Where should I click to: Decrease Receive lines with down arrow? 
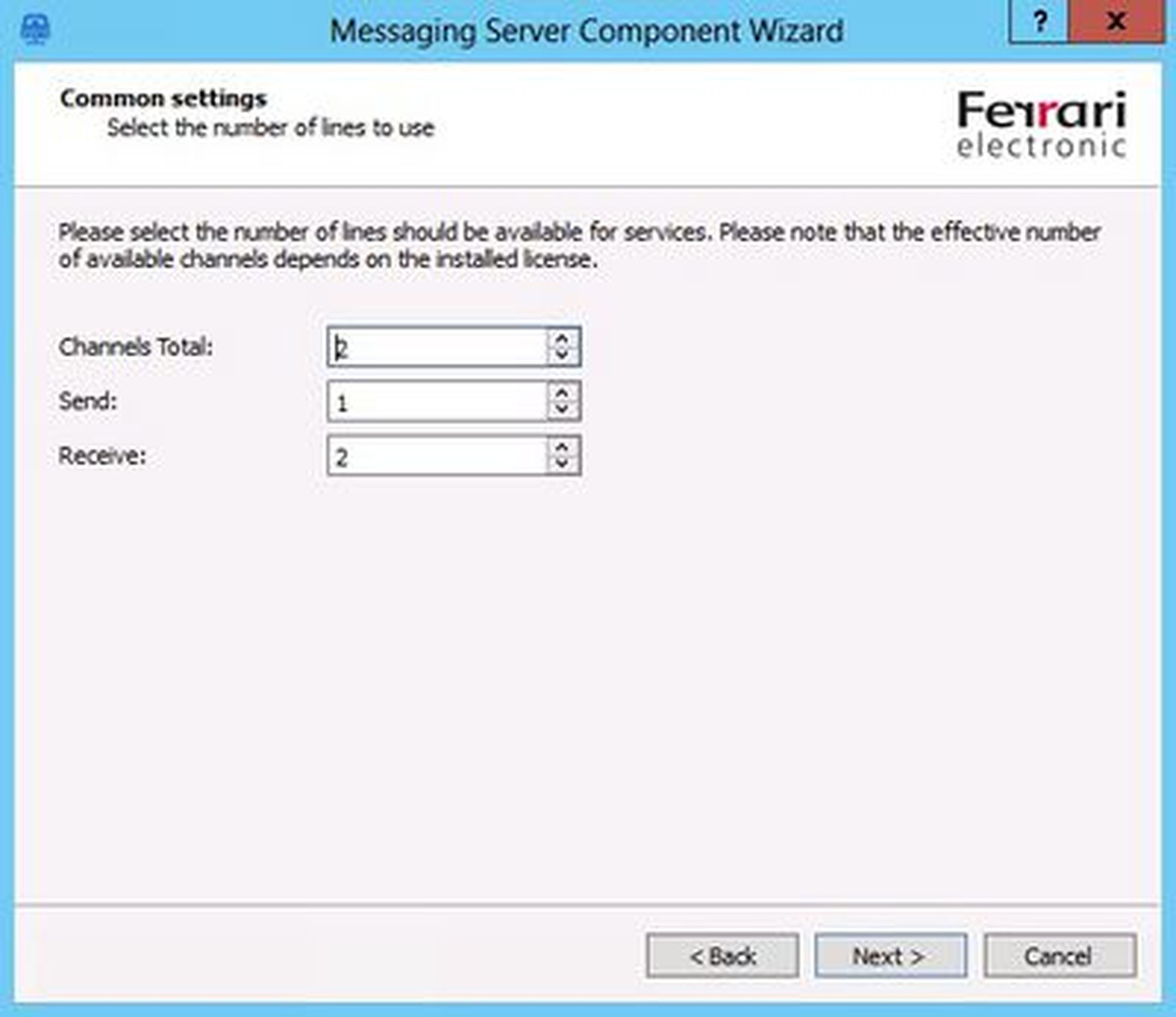pos(562,463)
